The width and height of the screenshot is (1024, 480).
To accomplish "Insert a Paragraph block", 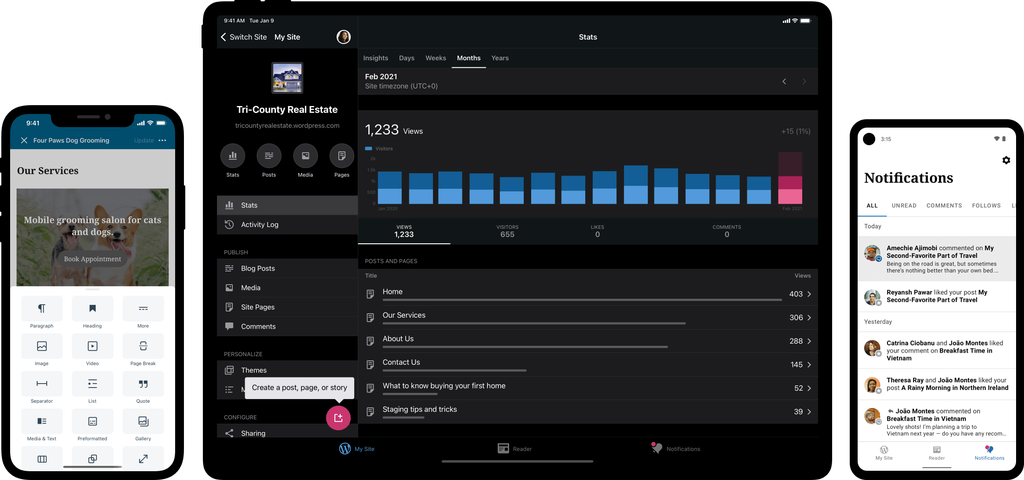I will (x=41, y=309).
